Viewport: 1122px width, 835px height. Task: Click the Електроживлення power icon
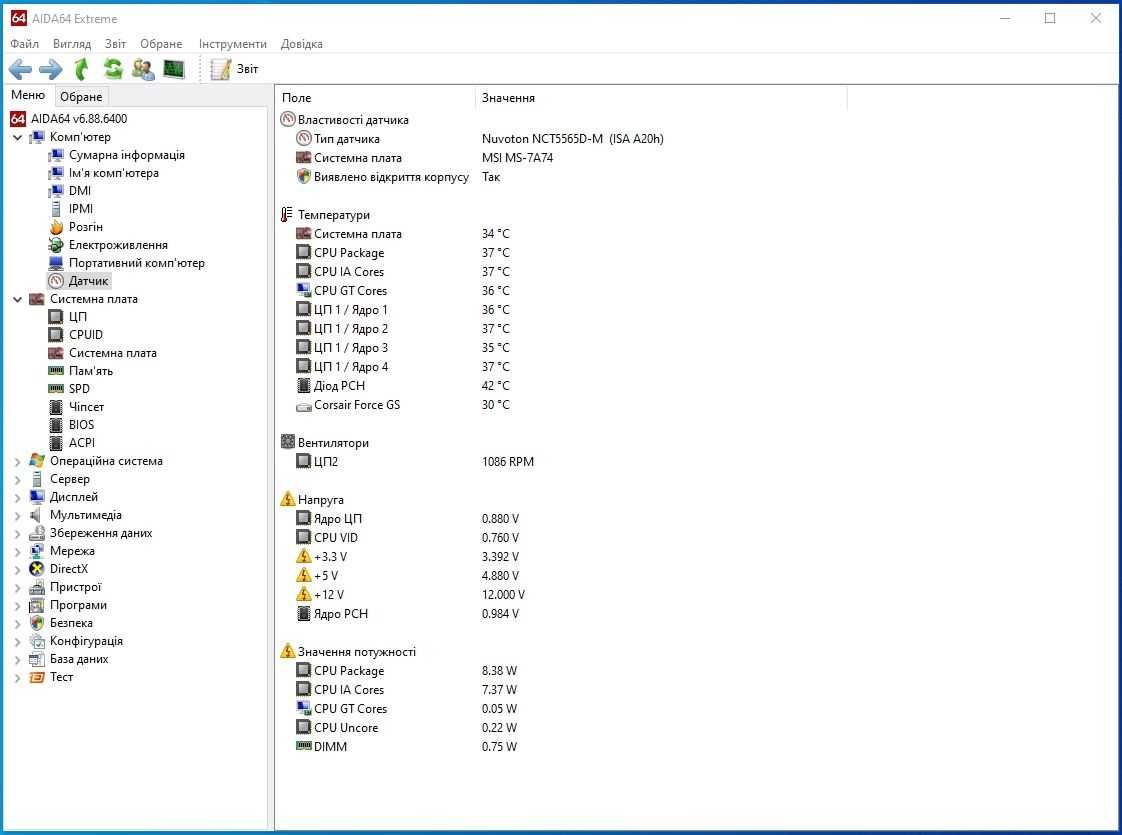click(56, 245)
